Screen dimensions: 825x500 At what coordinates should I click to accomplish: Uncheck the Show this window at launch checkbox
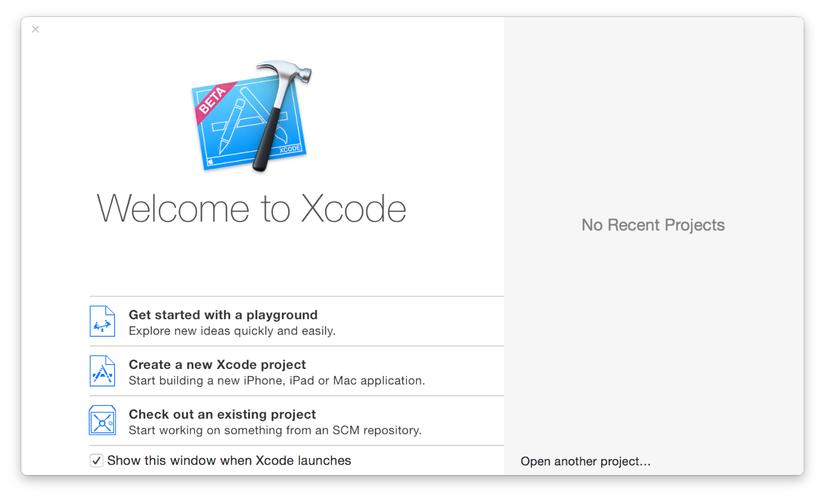point(96,461)
